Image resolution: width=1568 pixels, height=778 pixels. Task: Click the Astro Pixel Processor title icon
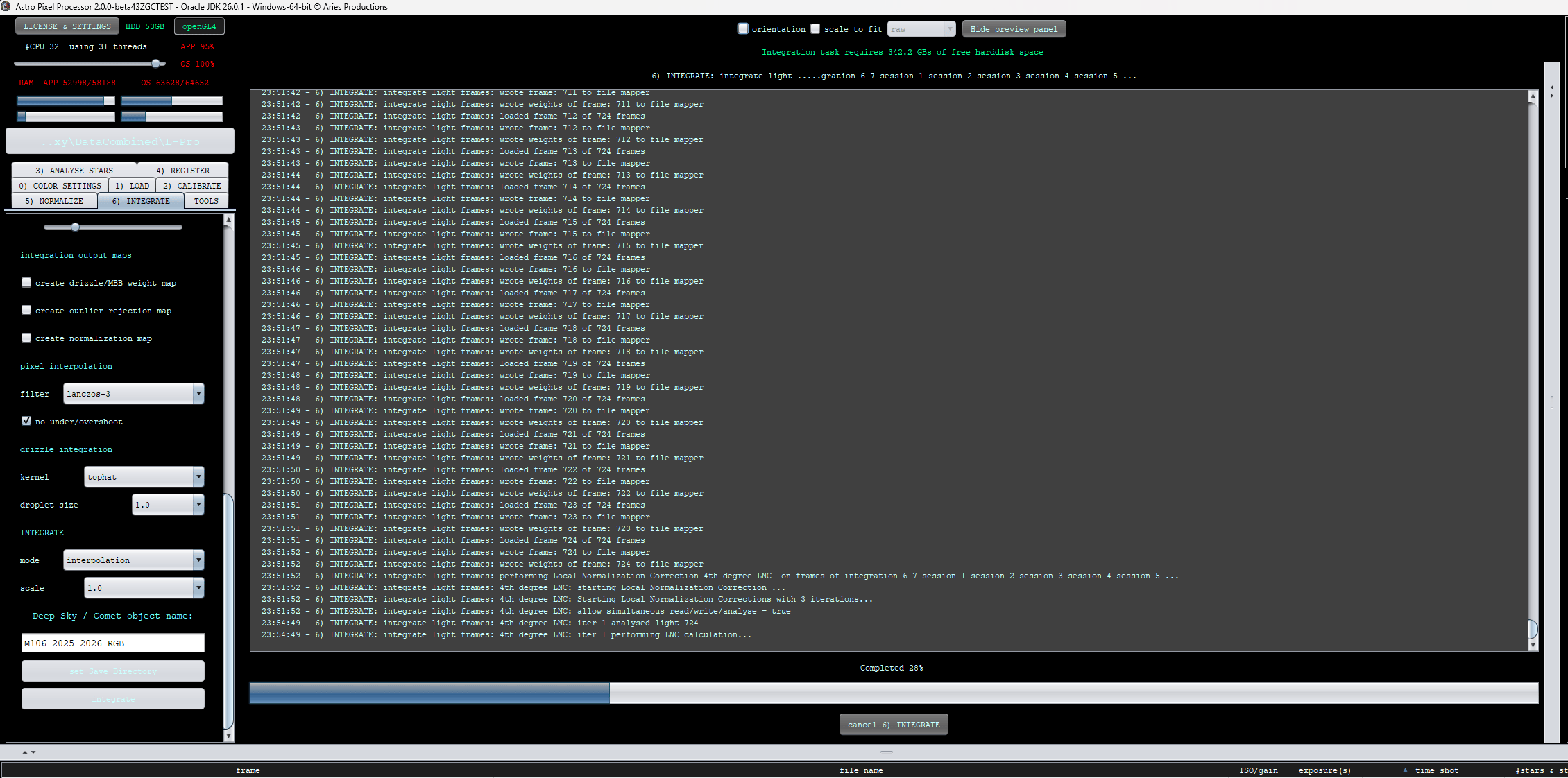pyautogui.click(x=6, y=6)
